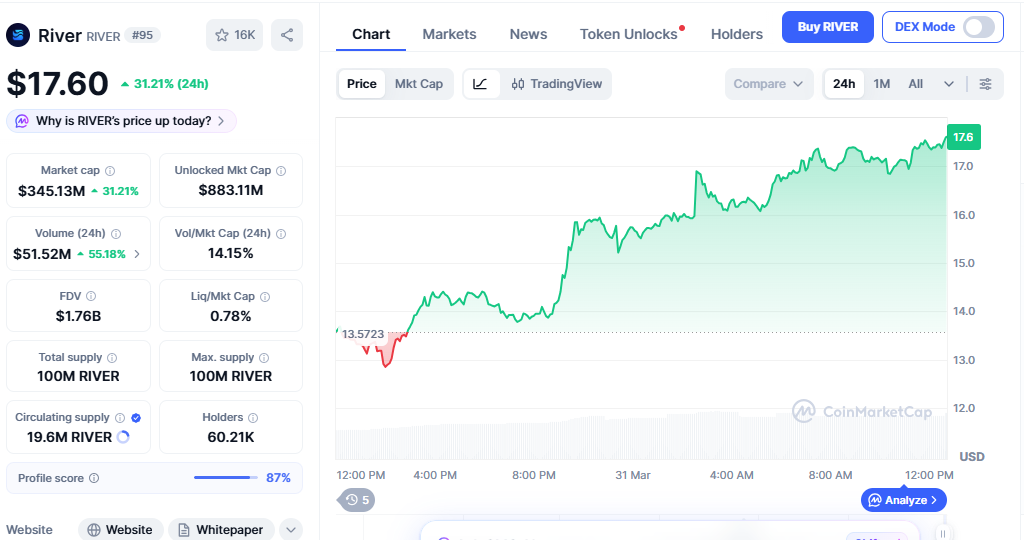1024x540 pixels.
Task: Expand more website links chevron
Action: tap(291, 530)
